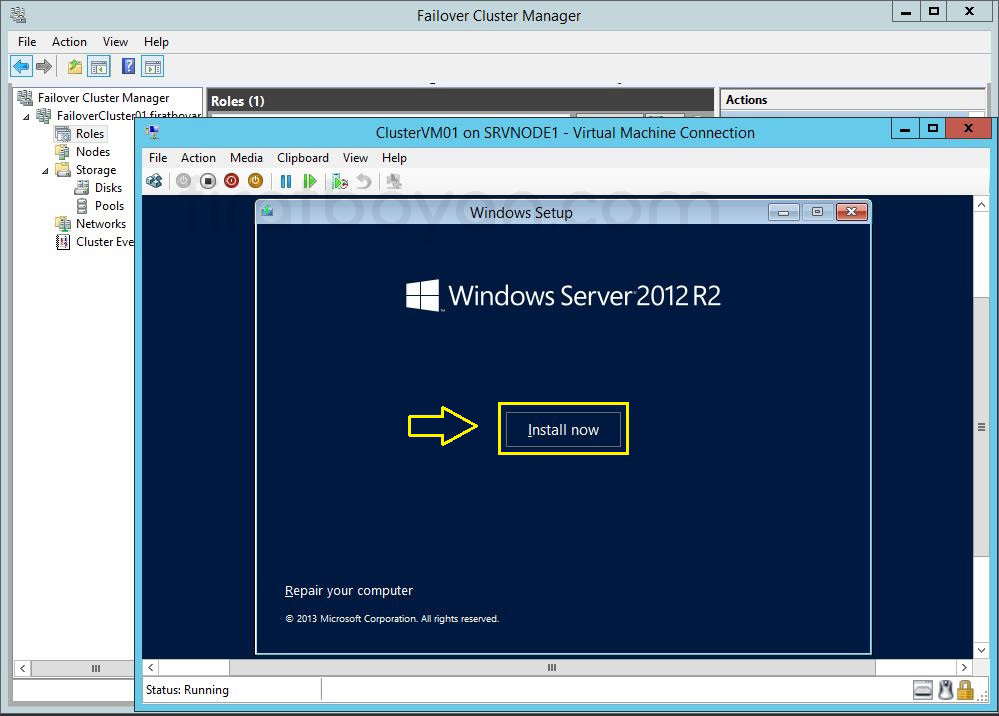Select Cluster Events in the tree

point(104,241)
